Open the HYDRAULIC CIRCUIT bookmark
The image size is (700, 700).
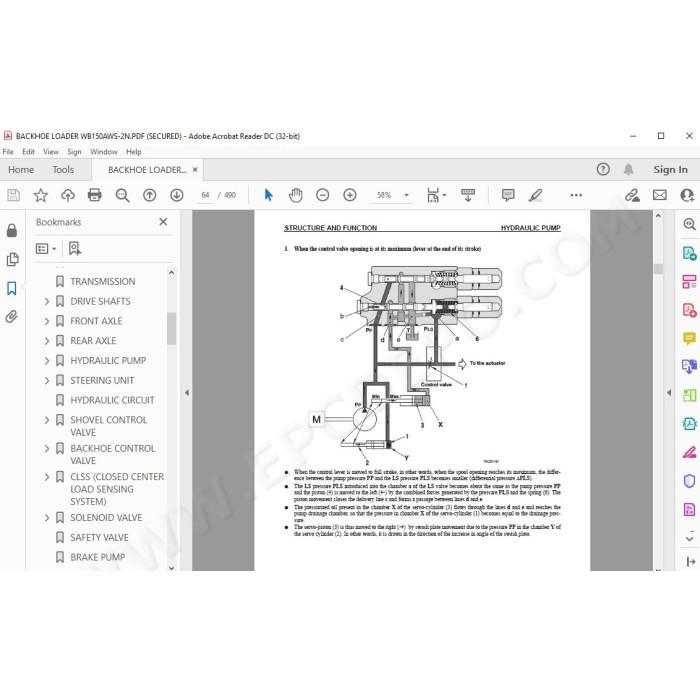(112, 400)
